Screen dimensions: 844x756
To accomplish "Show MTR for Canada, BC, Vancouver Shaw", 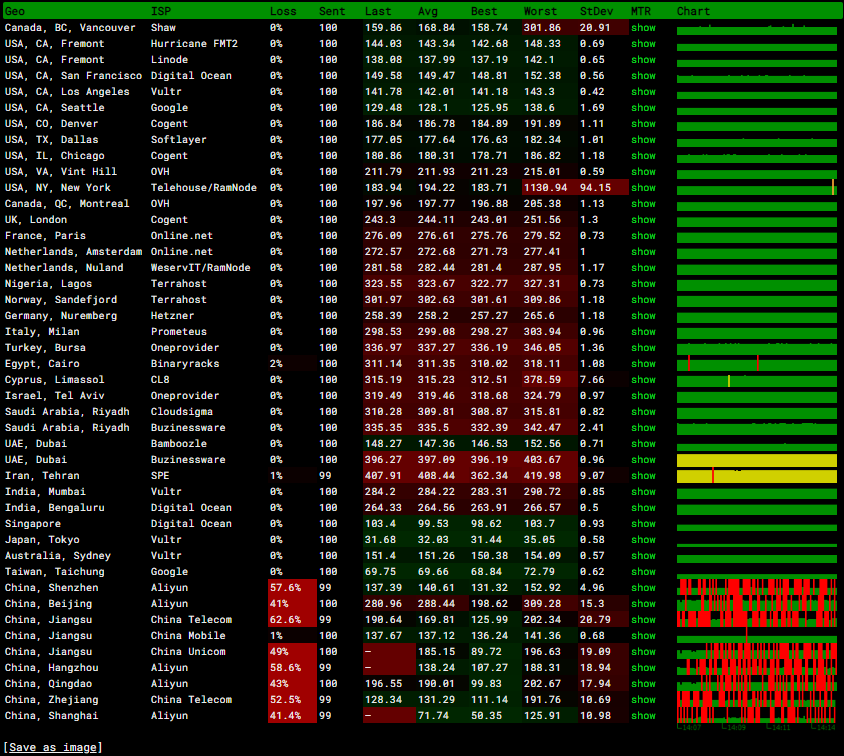I will click(643, 27).
